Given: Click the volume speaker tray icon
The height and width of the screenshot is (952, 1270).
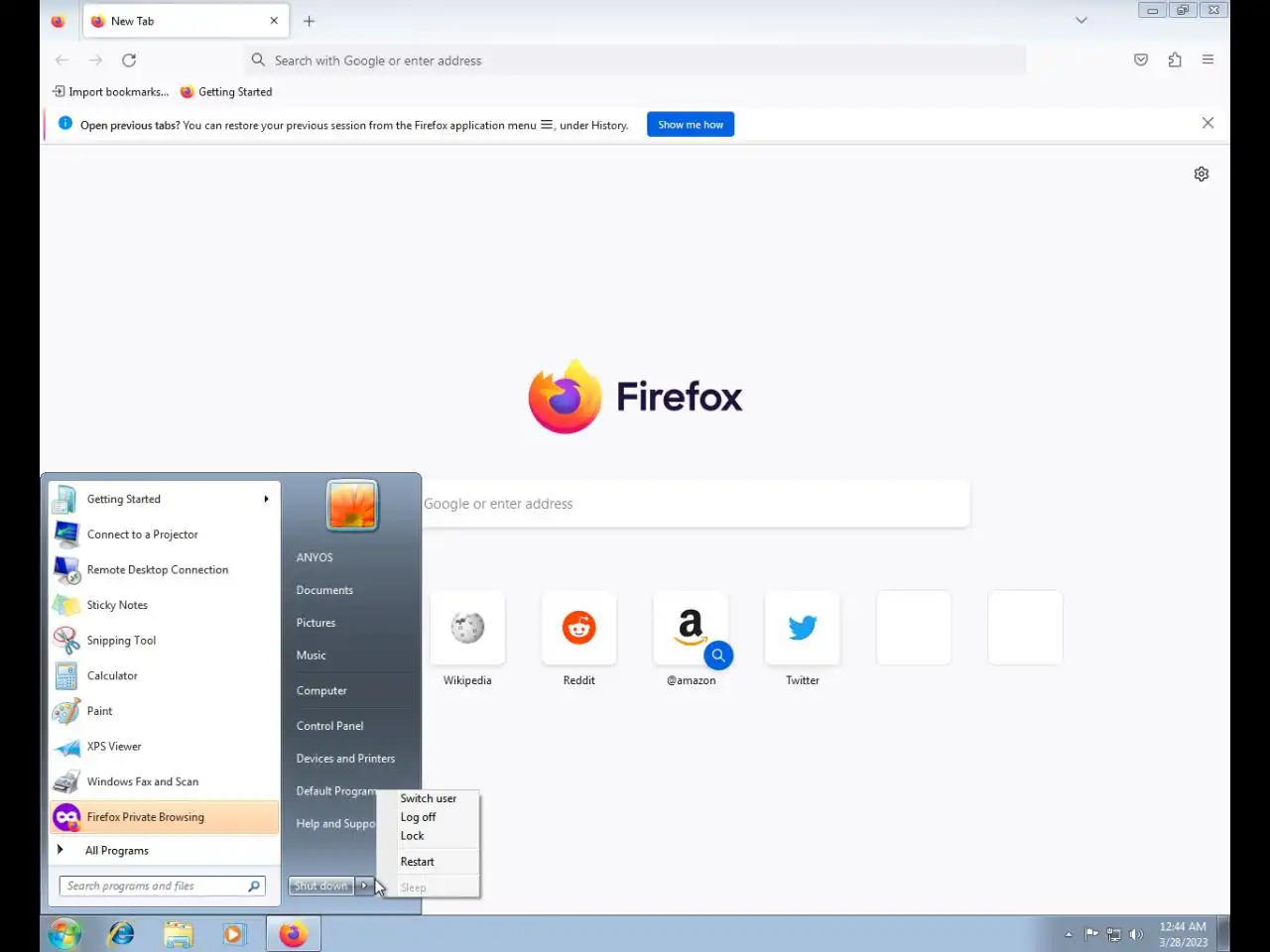Looking at the screenshot, I should 1136,934.
